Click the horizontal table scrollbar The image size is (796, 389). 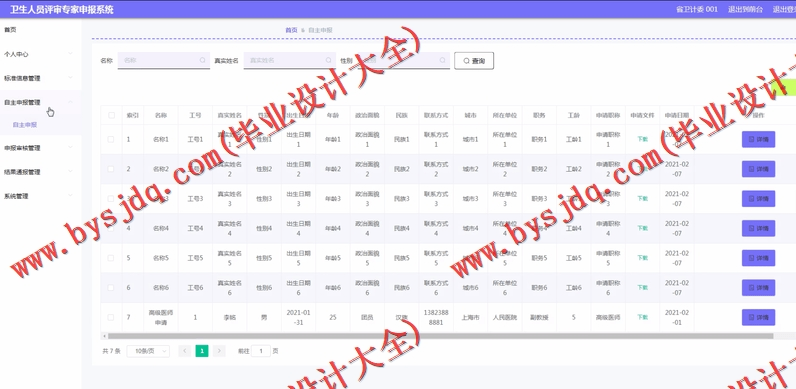pos(440,336)
